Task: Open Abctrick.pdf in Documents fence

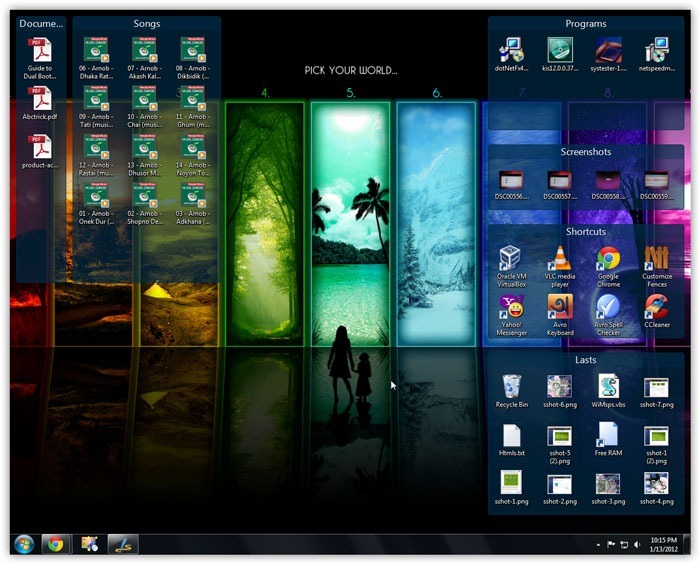Action: point(40,104)
